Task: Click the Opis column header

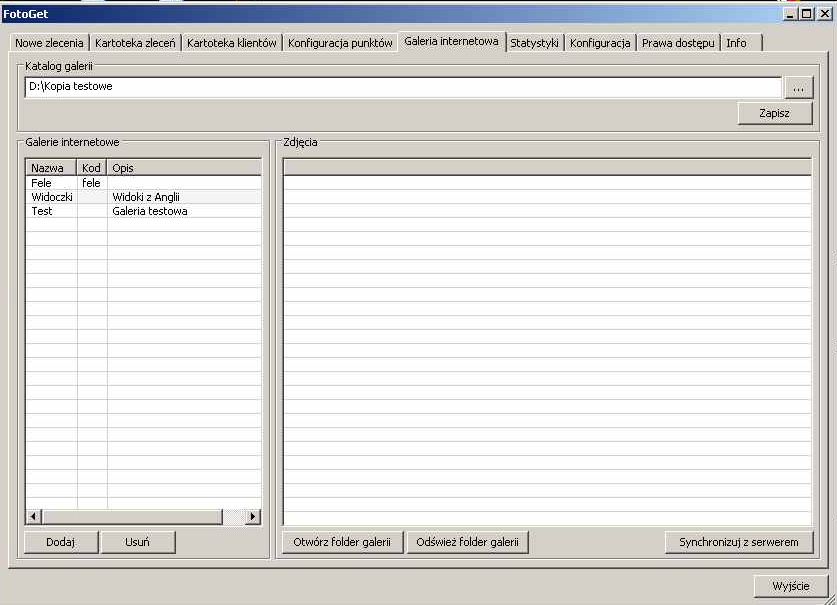Action: tap(184, 168)
